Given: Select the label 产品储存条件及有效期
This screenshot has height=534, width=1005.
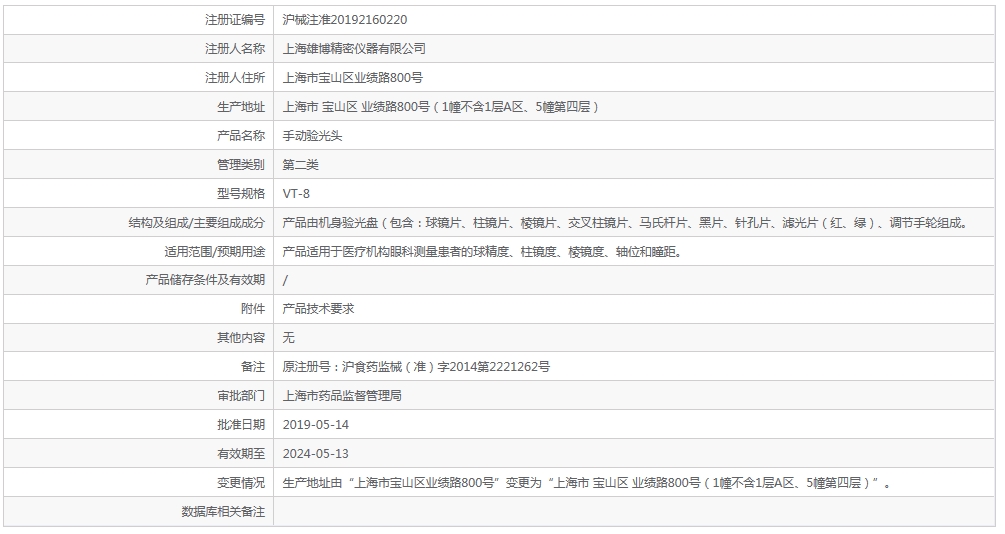Looking at the screenshot, I should click(x=205, y=280).
